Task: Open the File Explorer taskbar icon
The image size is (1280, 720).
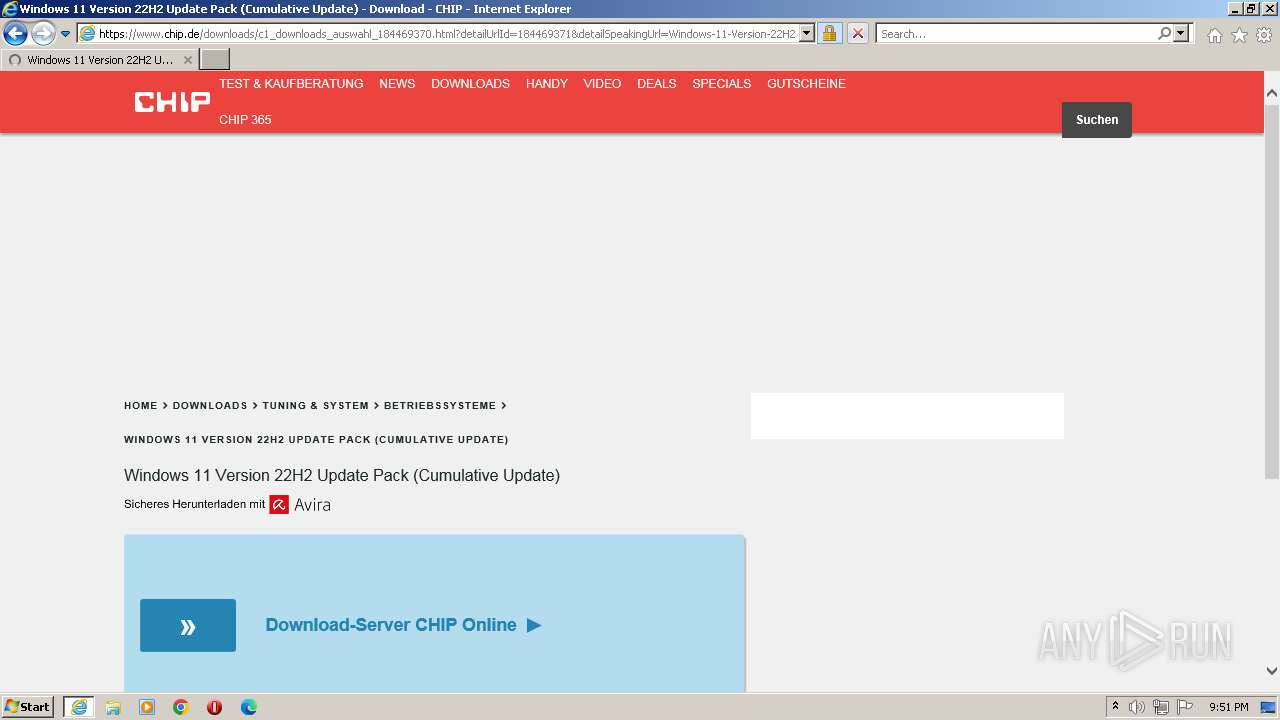Action: [113, 707]
